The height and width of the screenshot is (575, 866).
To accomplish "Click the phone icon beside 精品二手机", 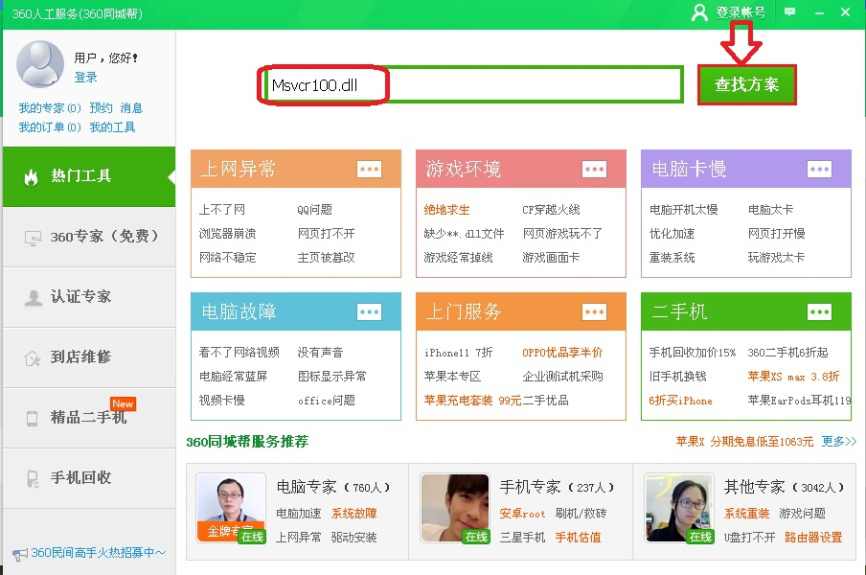I will [x=32, y=418].
